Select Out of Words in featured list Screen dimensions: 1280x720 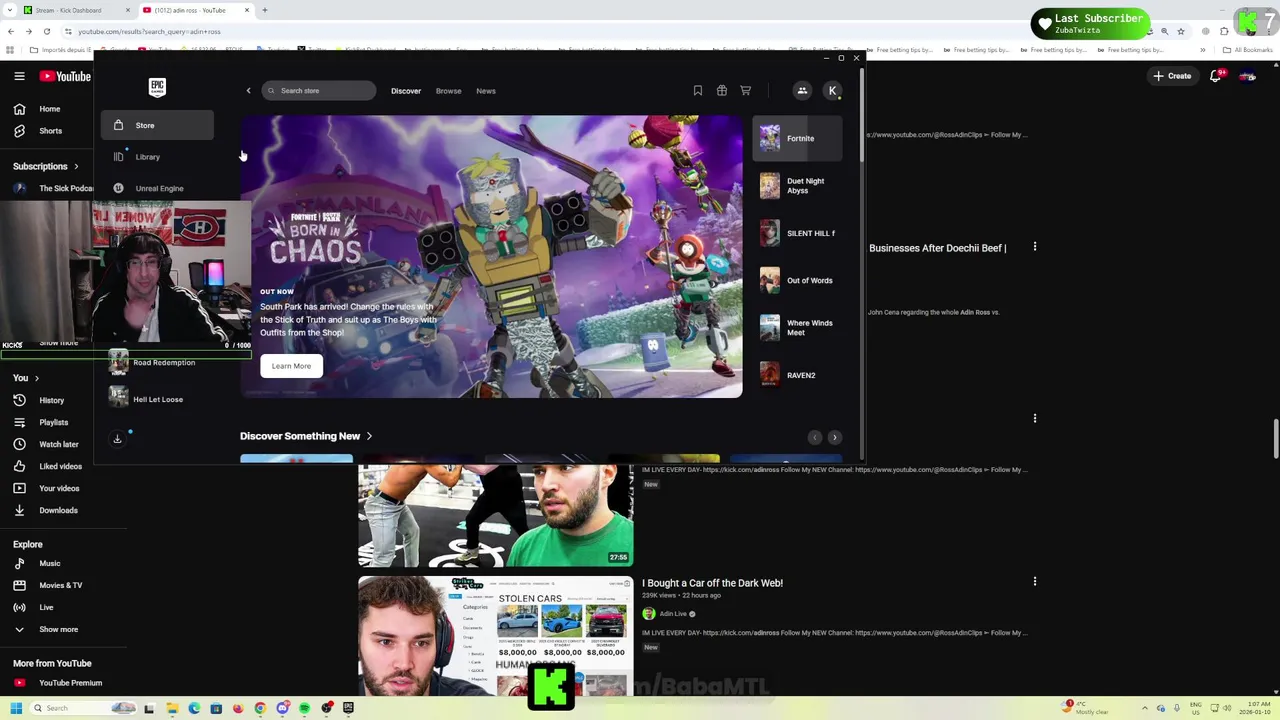[x=797, y=280]
